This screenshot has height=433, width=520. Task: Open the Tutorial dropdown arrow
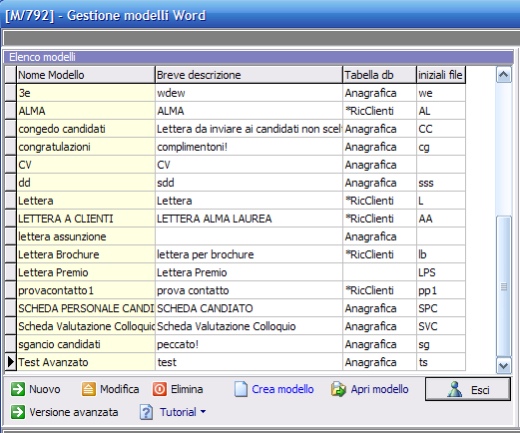pos(203,412)
